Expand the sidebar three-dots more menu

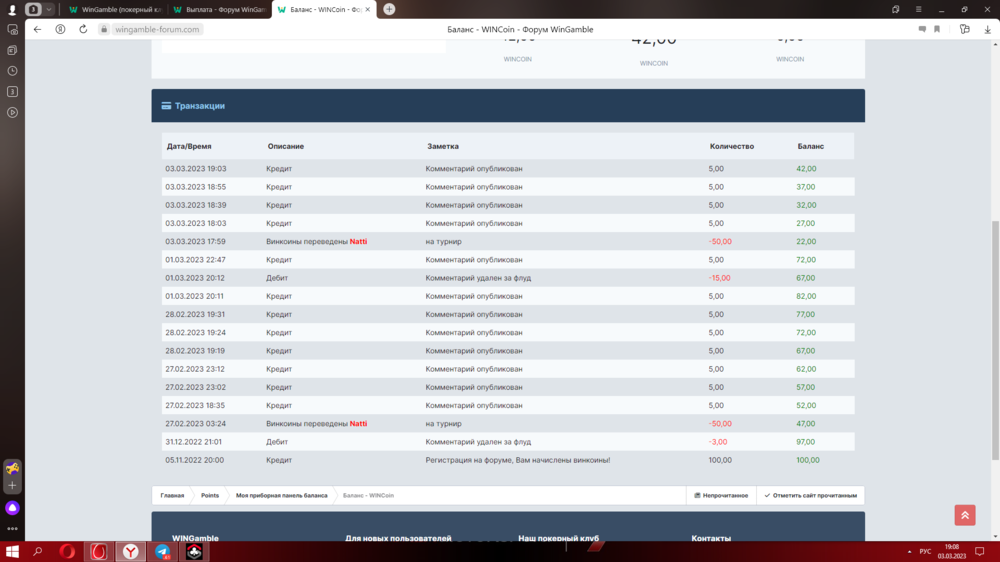(12, 528)
